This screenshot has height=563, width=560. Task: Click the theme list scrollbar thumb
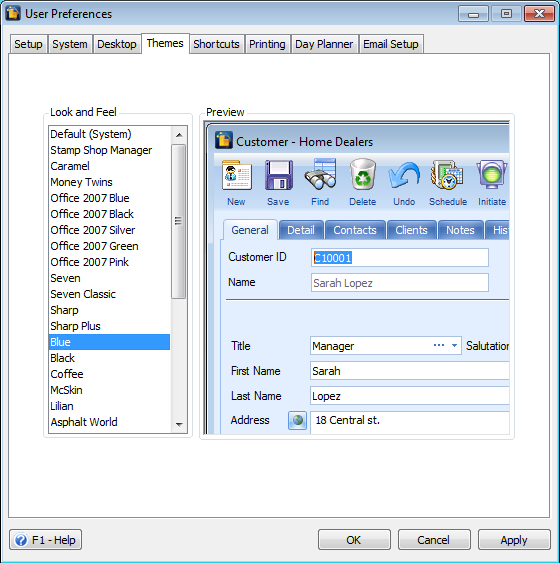[178, 221]
